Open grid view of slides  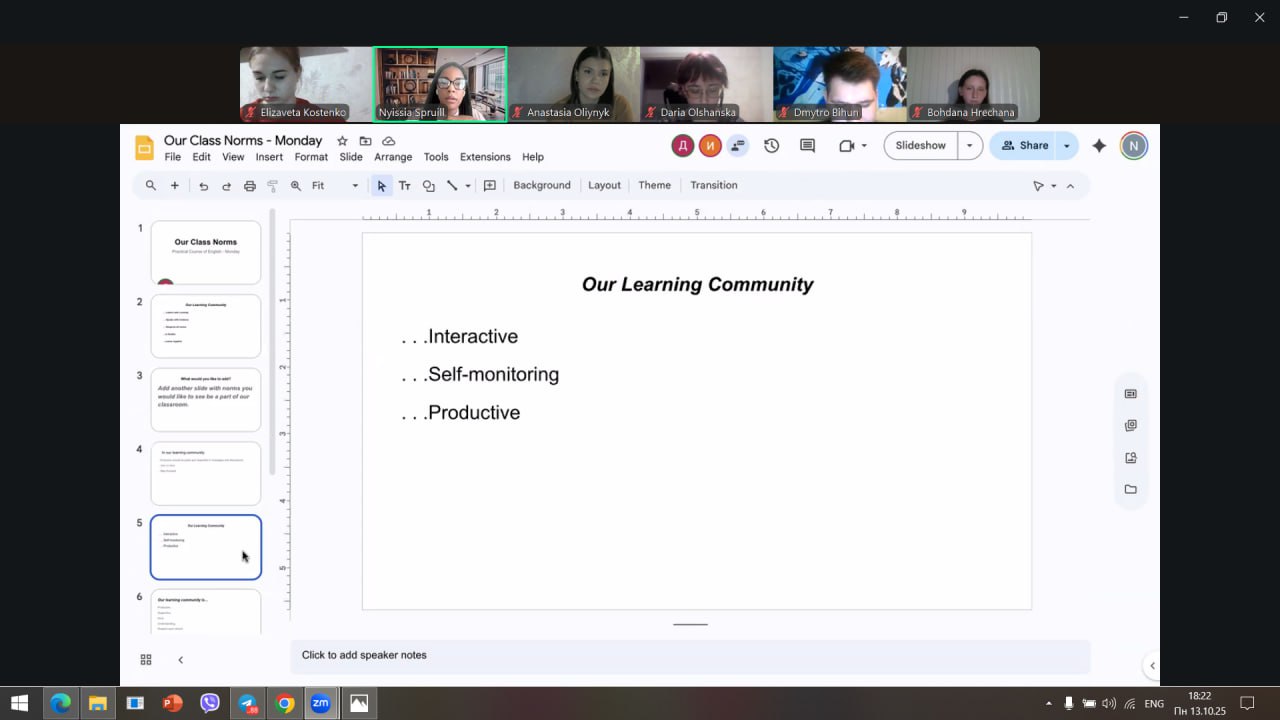(x=146, y=660)
